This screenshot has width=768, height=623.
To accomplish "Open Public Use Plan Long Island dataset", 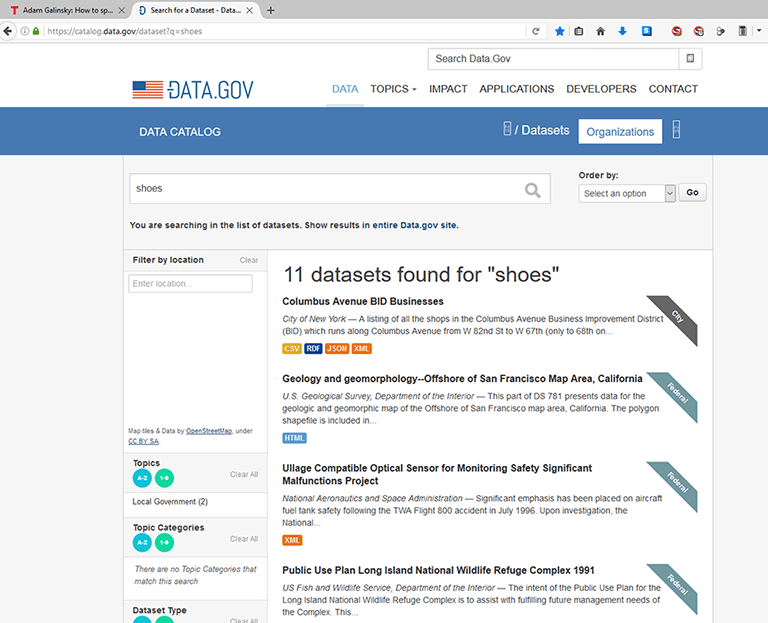I will point(438,571).
